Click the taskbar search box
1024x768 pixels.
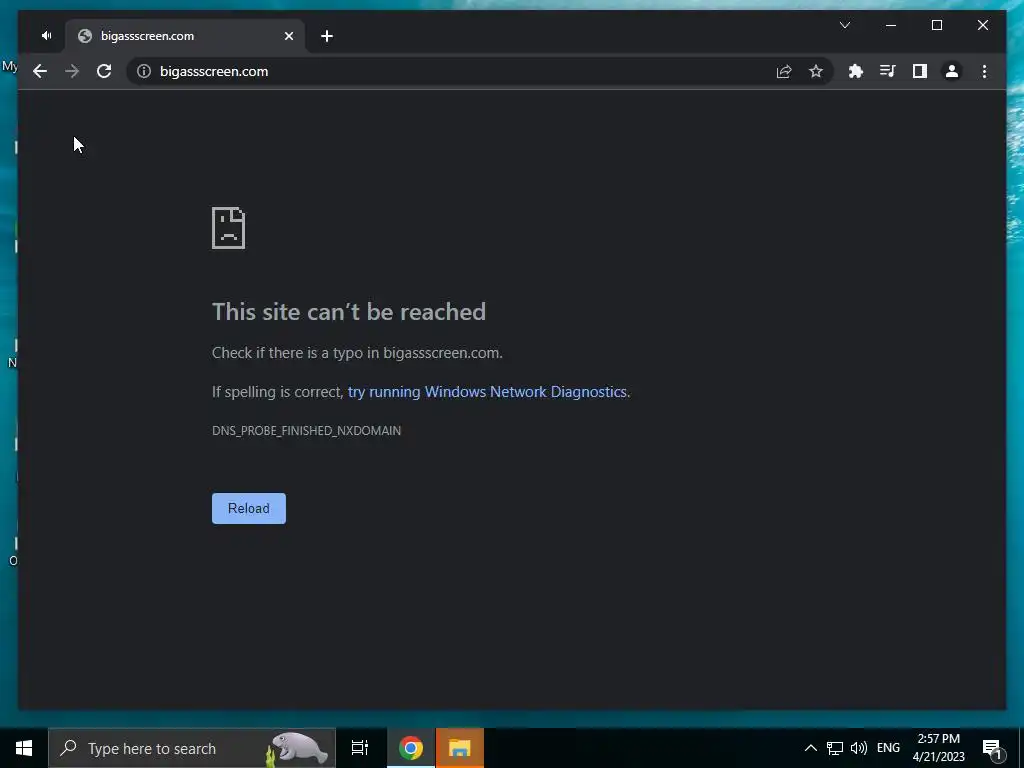coord(192,748)
